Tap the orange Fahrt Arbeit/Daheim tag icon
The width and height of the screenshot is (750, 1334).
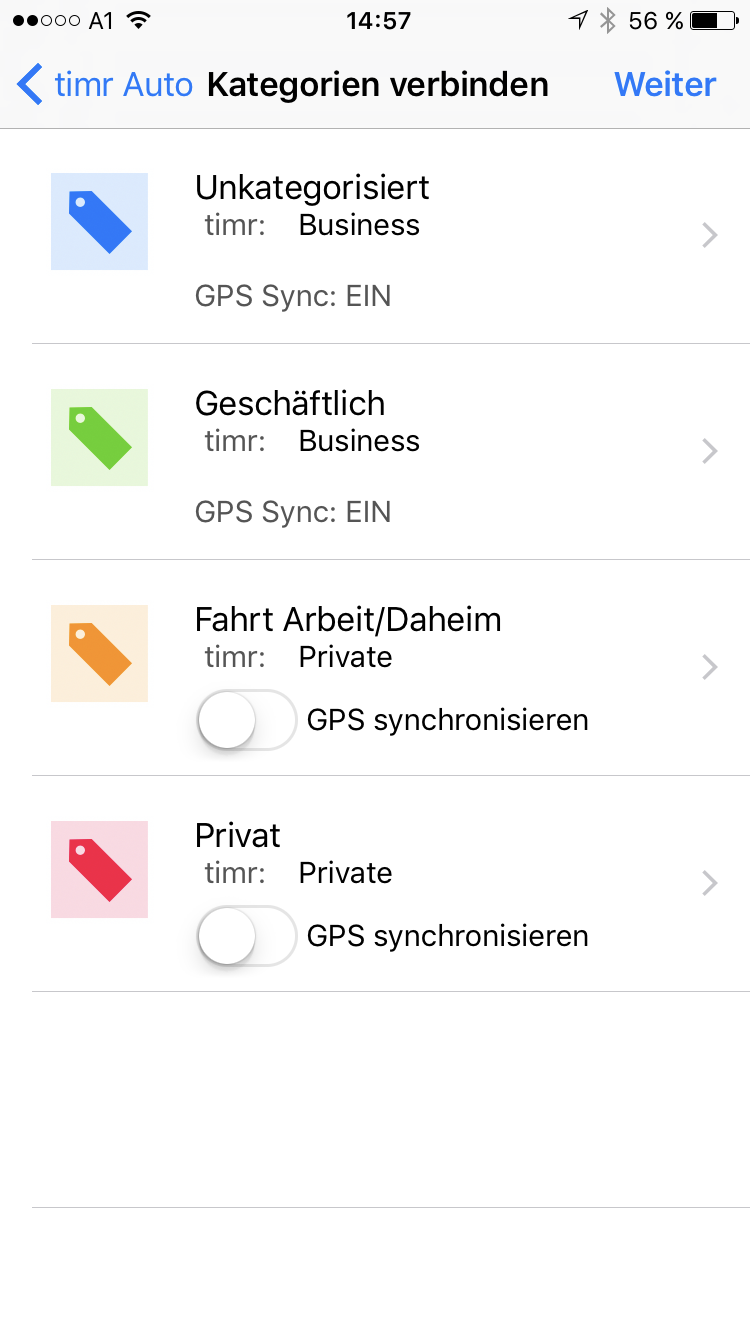click(x=99, y=653)
